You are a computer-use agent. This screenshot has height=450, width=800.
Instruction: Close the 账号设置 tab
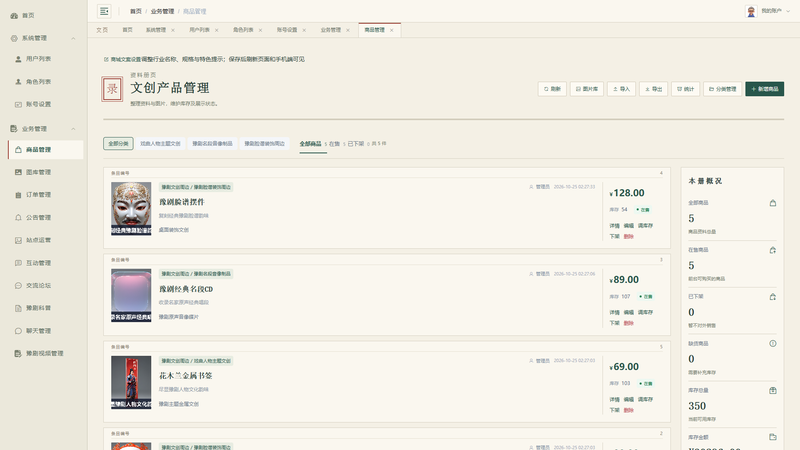click(304, 30)
